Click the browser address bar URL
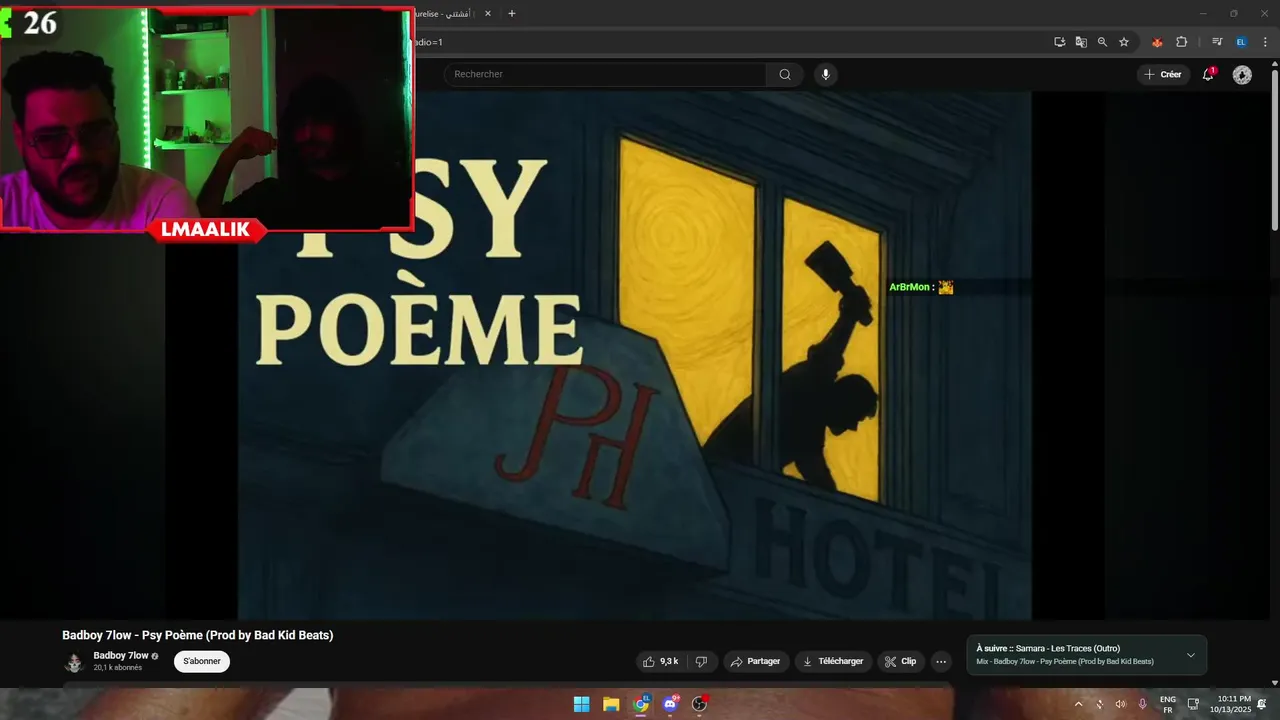The width and height of the screenshot is (1280, 720). tap(730, 42)
